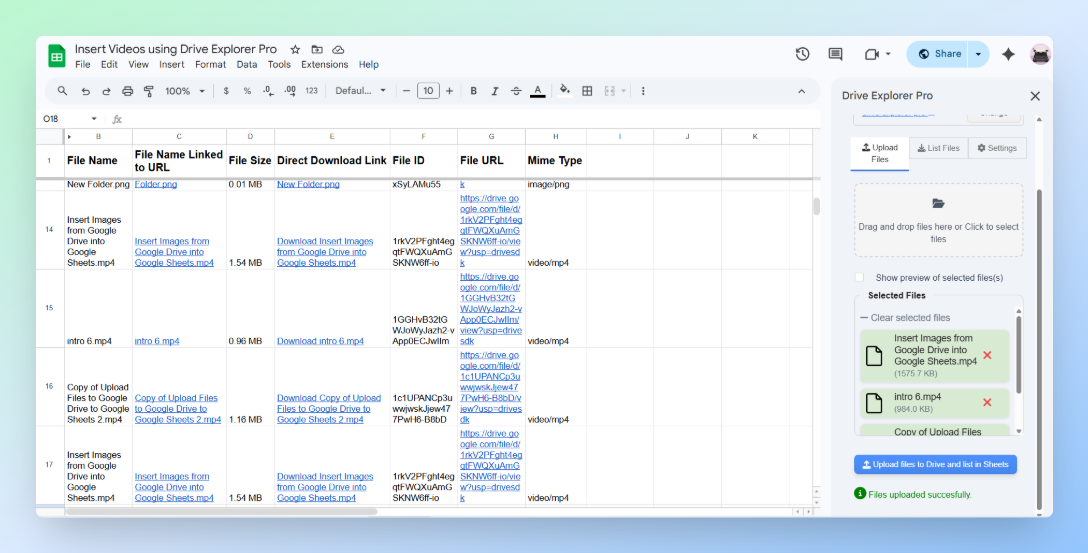Switch to the List Files tab
Viewport: 1088px width, 553px height.
point(938,148)
